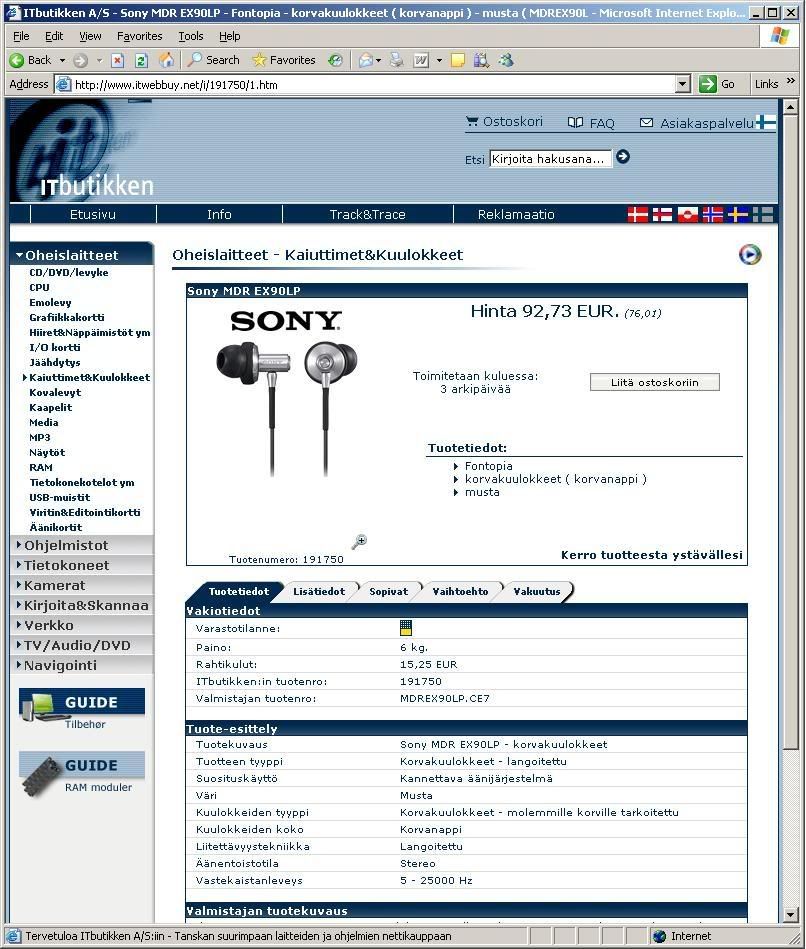This screenshot has height=949, width=806.
Task: Expand the Address bar URL dropdown
Action: point(683,84)
